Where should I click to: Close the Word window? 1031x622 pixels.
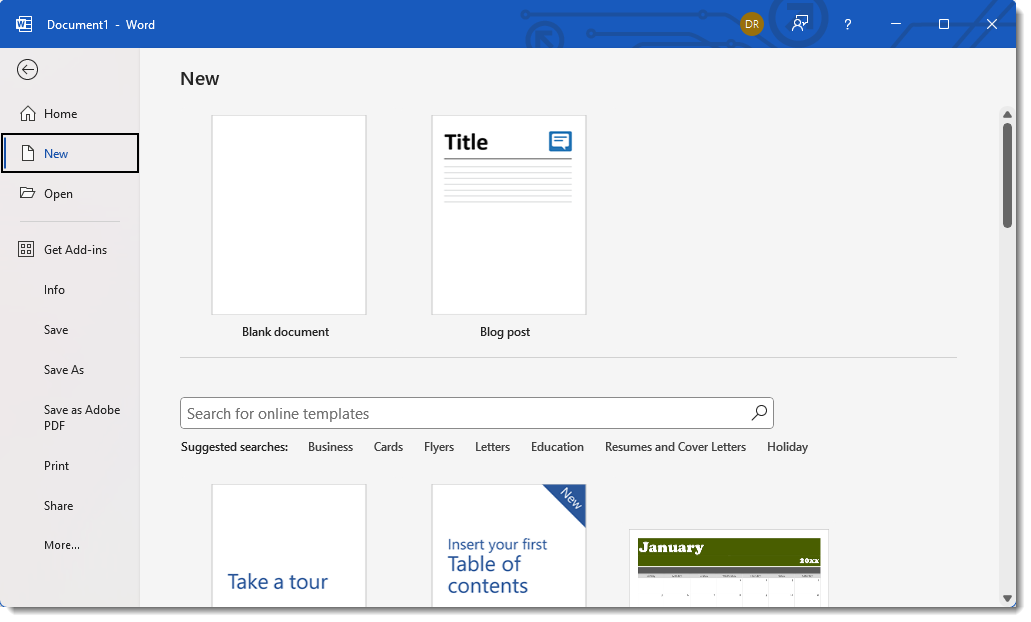coord(992,24)
